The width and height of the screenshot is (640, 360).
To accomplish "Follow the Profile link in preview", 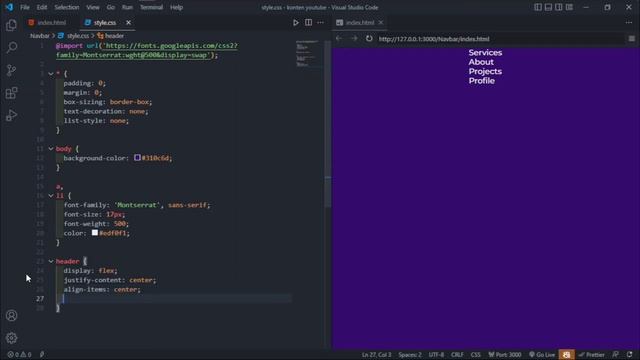I will 482,81.
